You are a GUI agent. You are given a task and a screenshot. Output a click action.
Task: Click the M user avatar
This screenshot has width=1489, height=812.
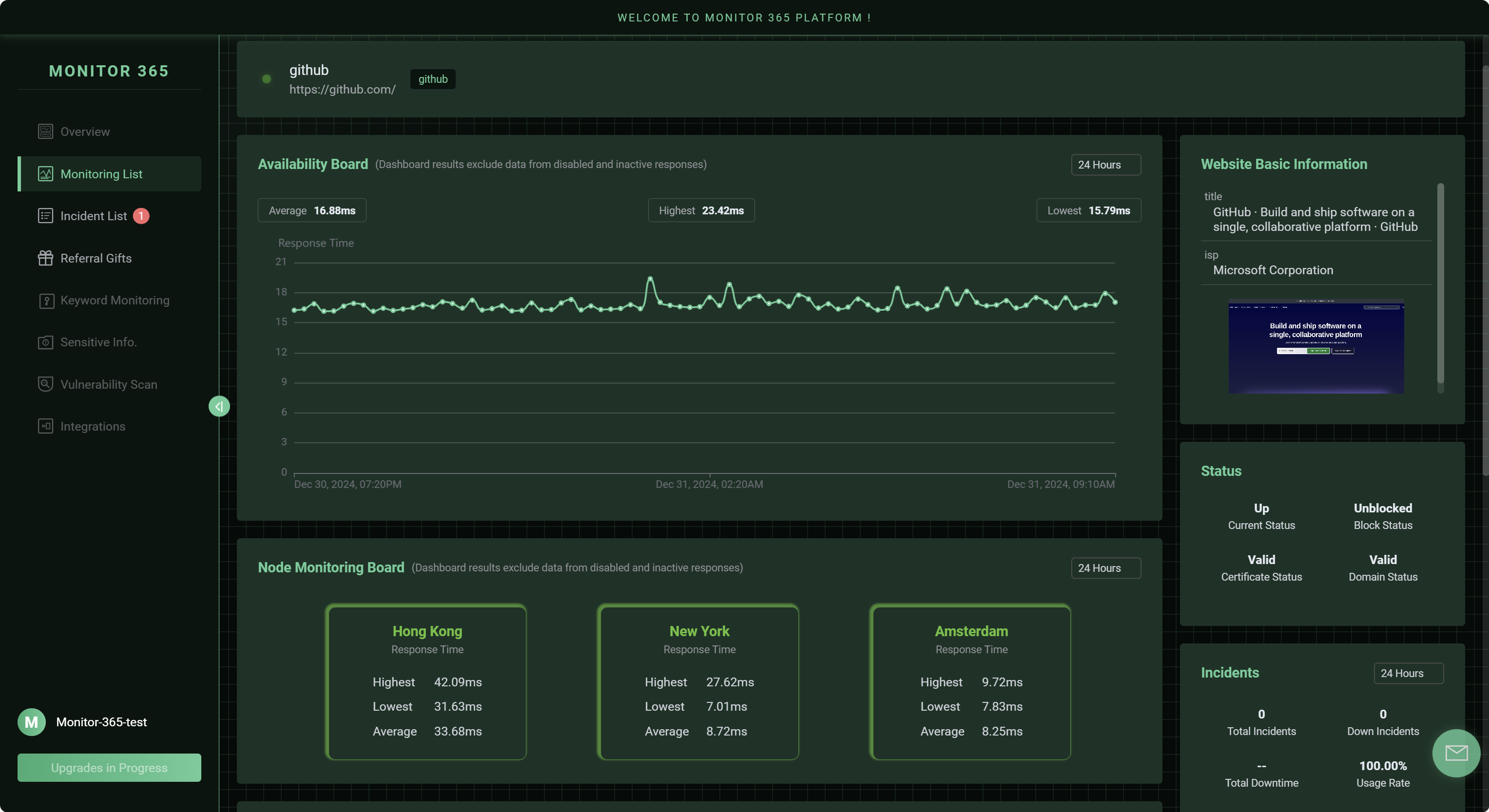pyautogui.click(x=31, y=722)
